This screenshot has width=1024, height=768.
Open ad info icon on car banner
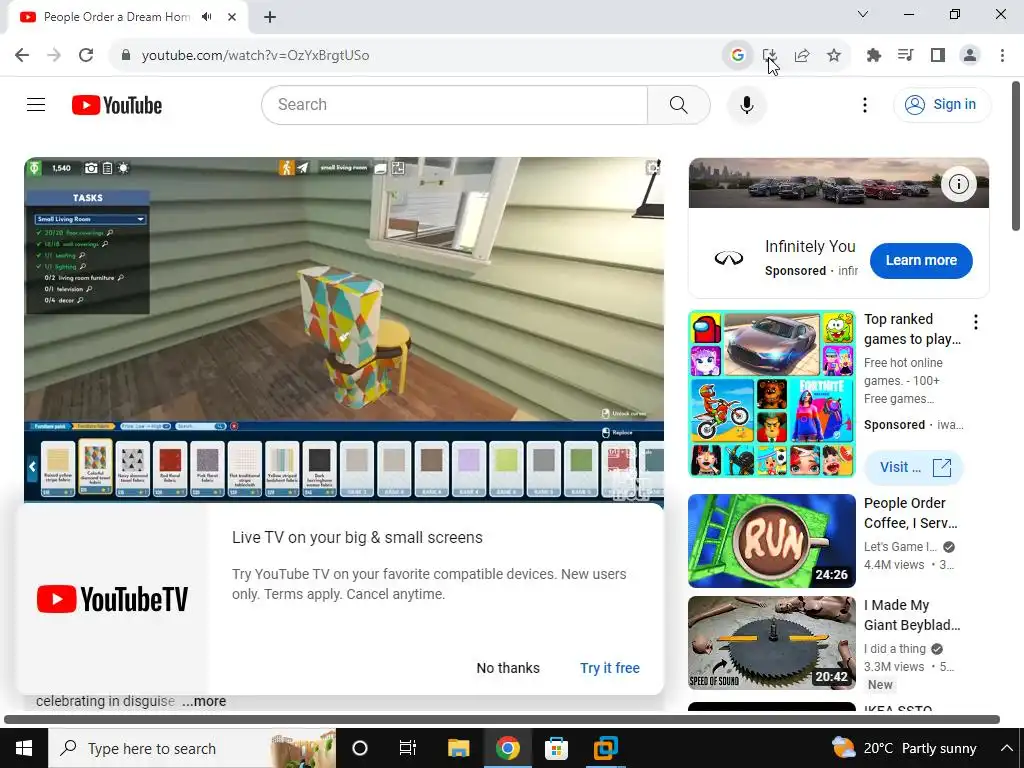coord(958,184)
